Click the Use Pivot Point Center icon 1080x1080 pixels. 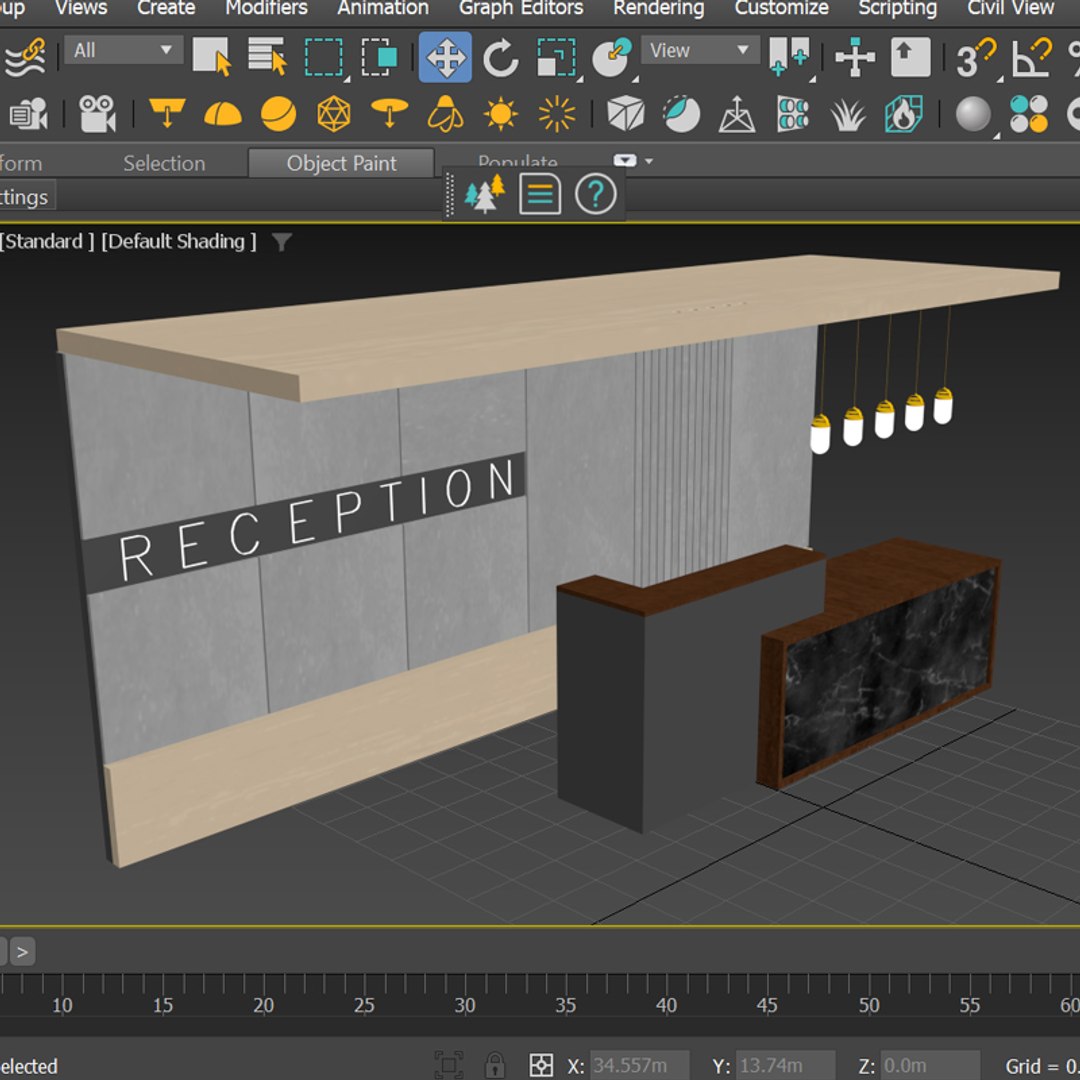coord(789,57)
